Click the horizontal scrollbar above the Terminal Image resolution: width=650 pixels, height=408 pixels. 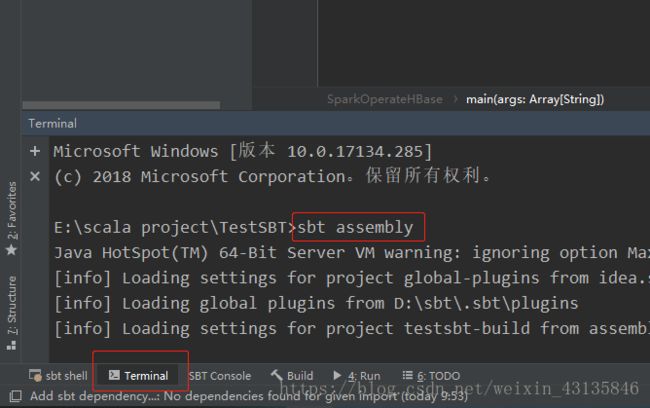121,105
